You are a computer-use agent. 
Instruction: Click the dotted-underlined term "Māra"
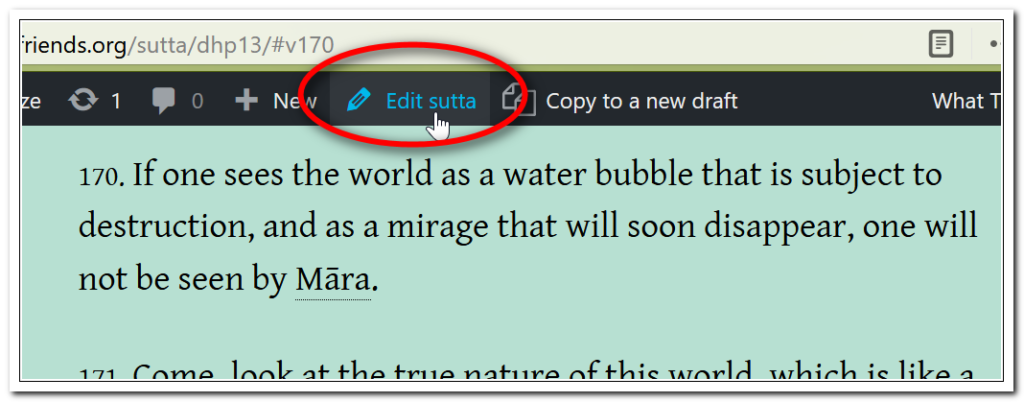coord(333,280)
